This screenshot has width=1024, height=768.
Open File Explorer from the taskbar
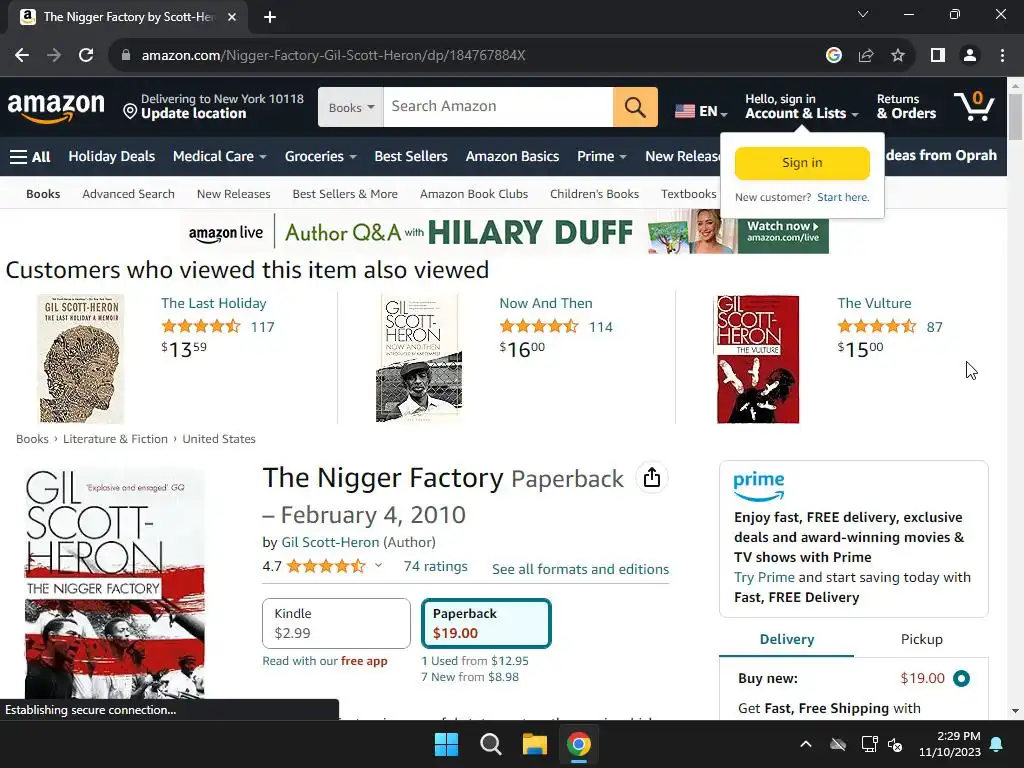pyautogui.click(x=534, y=744)
